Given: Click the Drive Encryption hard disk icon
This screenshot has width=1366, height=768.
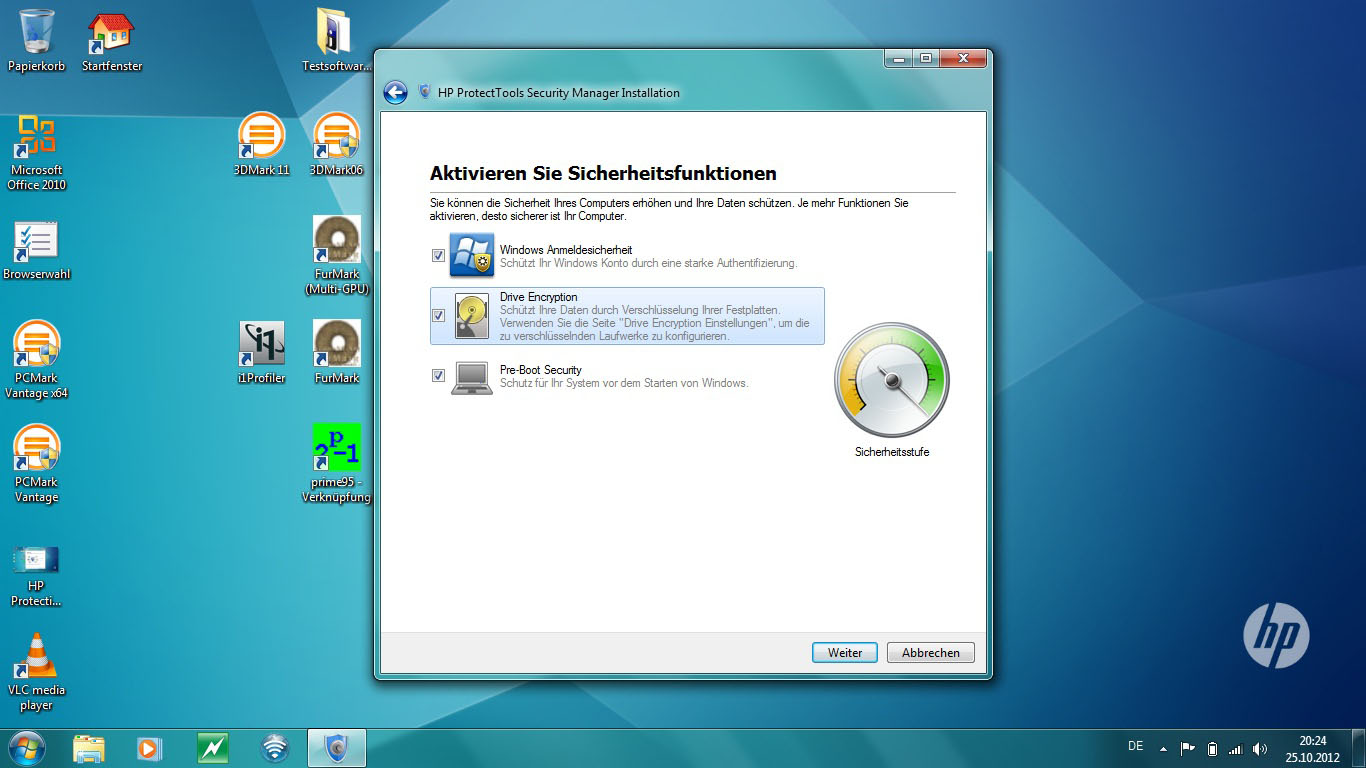Looking at the screenshot, I should [472, 315].
